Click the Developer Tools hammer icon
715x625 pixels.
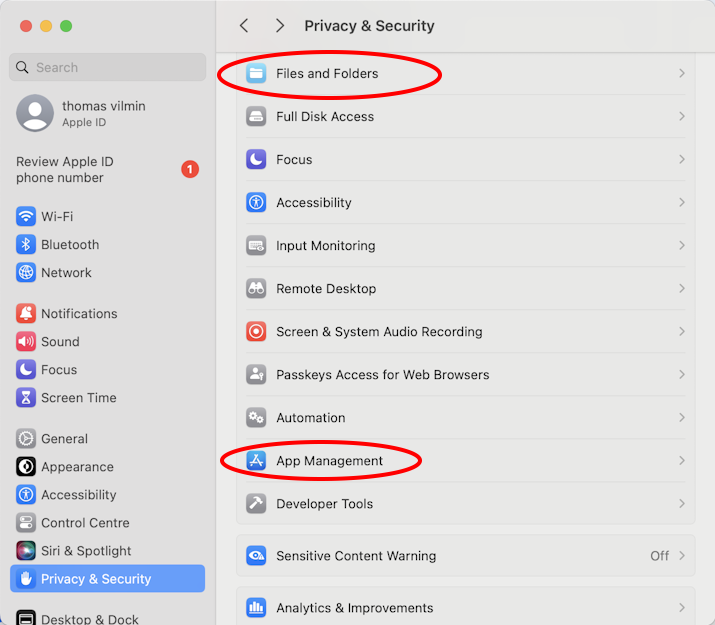pyautogui.click(x=256, y=504)
